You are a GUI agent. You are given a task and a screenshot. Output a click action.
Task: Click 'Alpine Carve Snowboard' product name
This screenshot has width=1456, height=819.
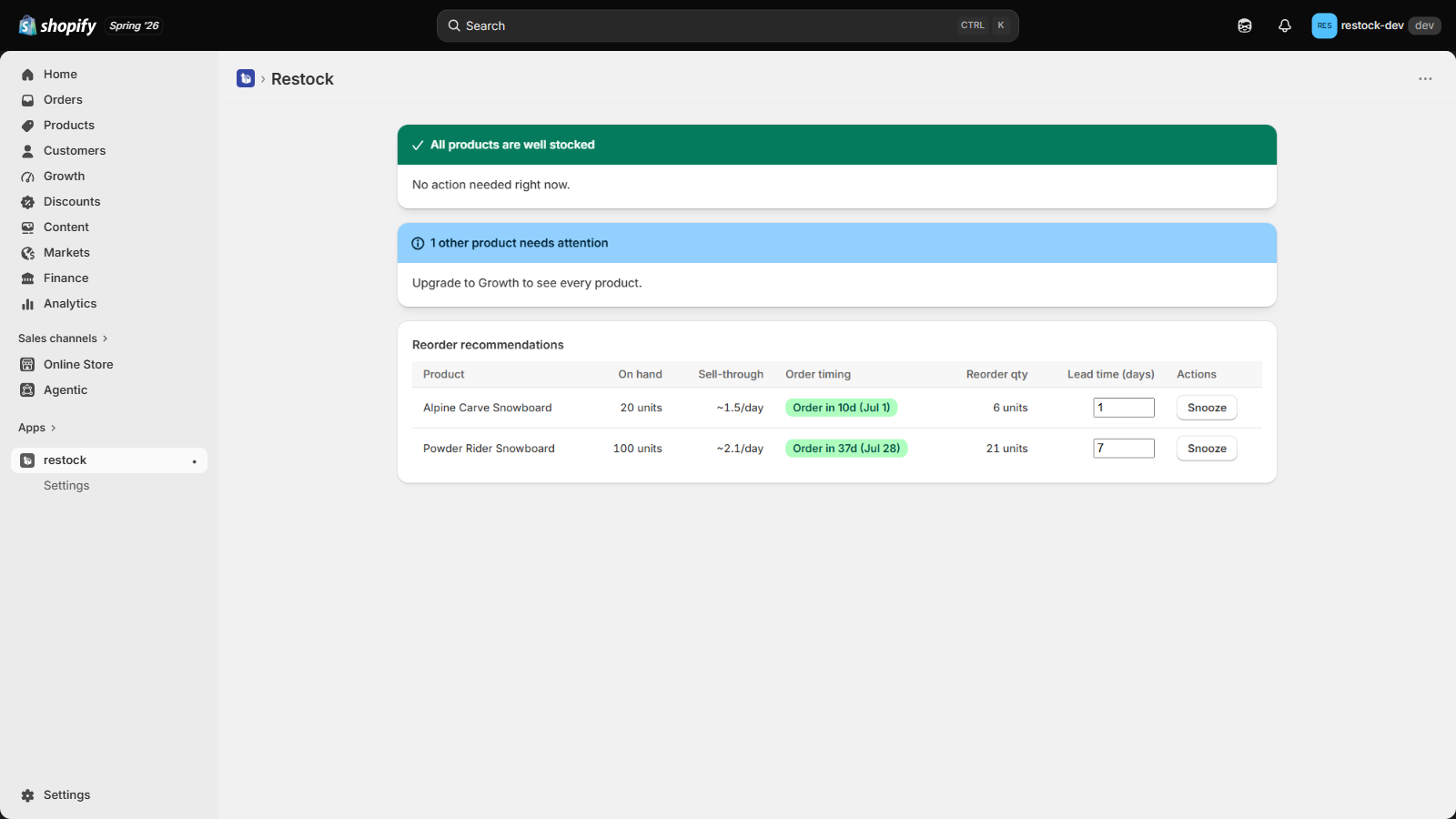[x=488, y=408]
